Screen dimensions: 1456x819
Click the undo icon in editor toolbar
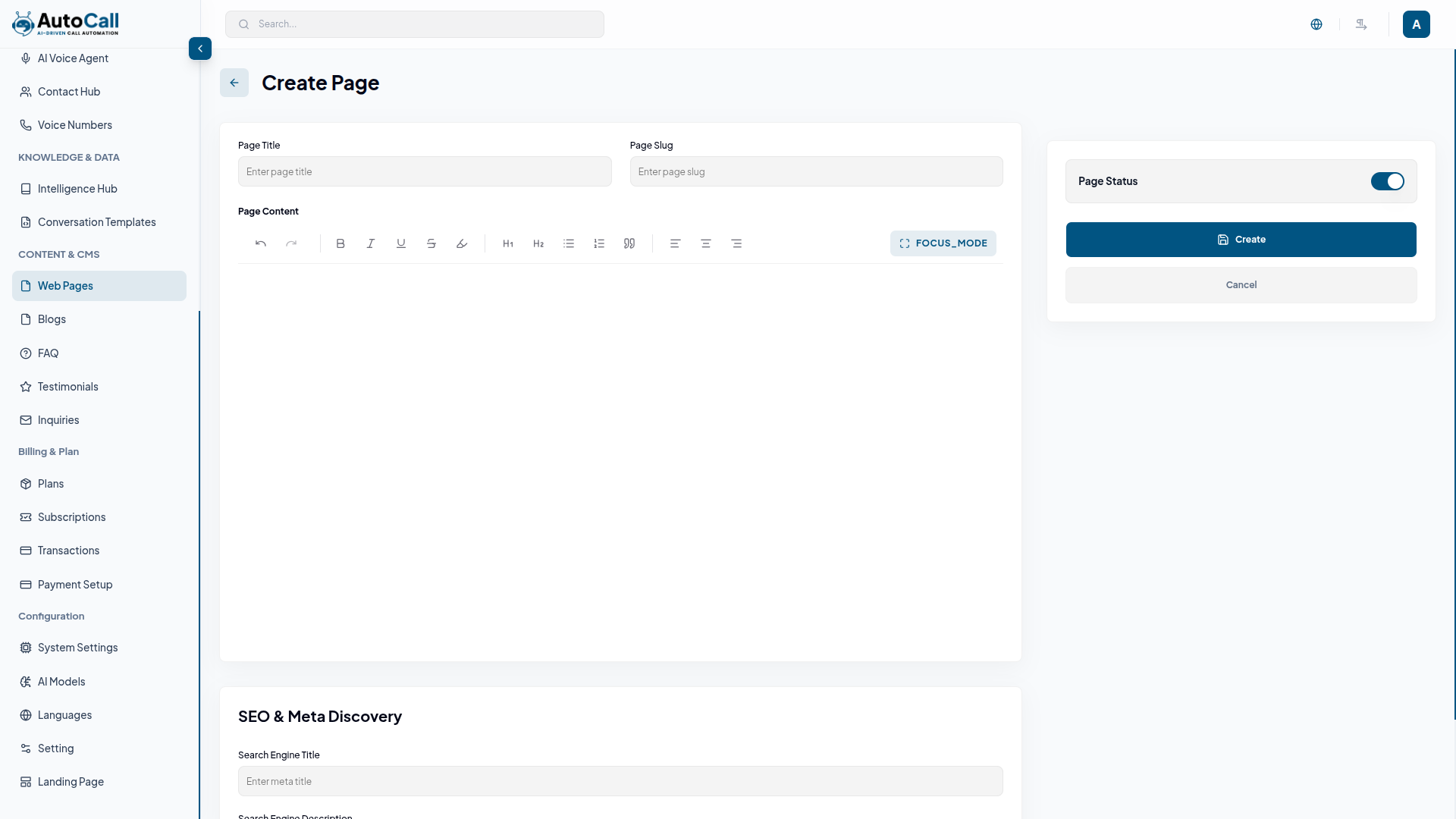pyautogui.click(x=261, y=243)
